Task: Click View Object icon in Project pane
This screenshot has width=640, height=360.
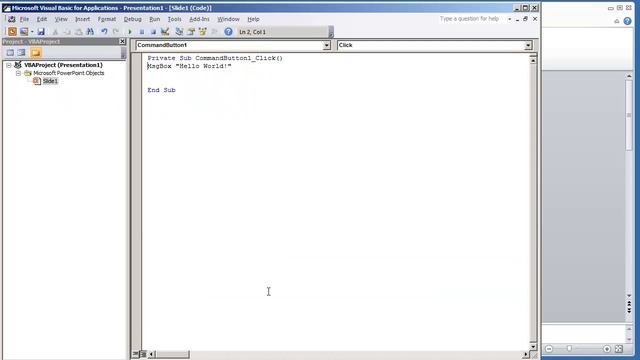Action: pyautogui.click(x=21, y=53)
